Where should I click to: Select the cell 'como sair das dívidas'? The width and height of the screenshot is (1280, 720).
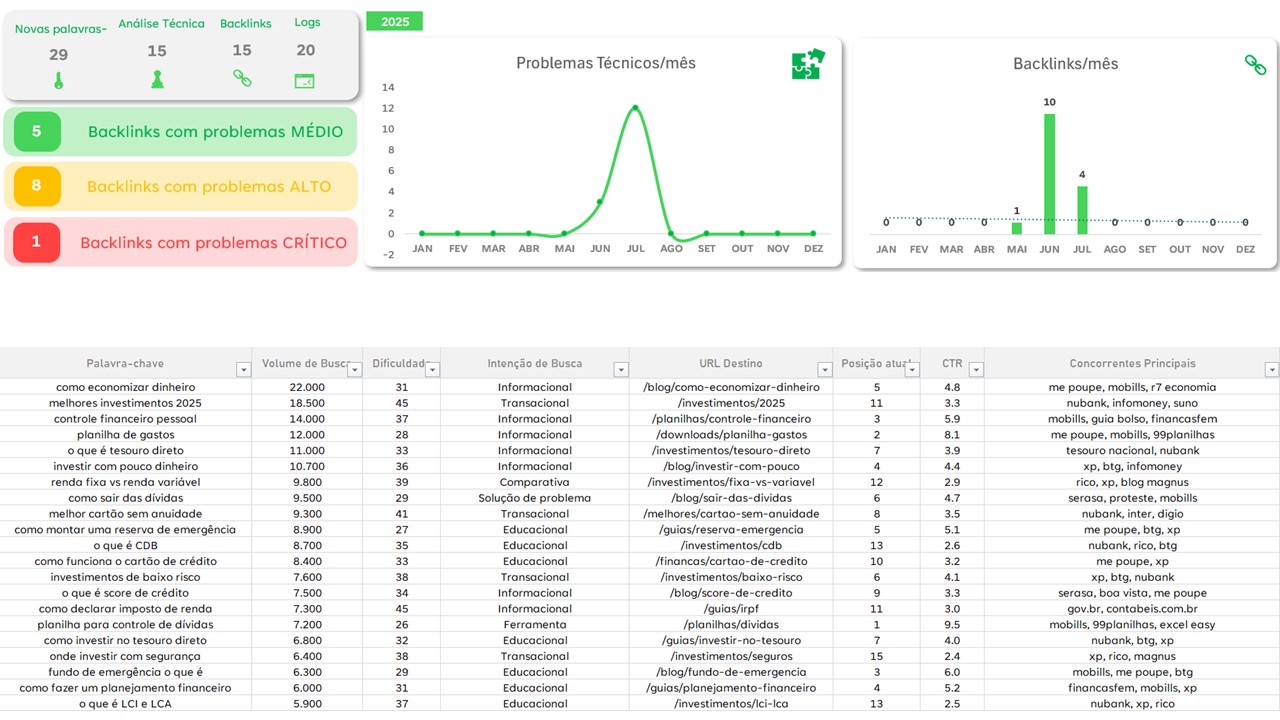[x=126, y=498]
